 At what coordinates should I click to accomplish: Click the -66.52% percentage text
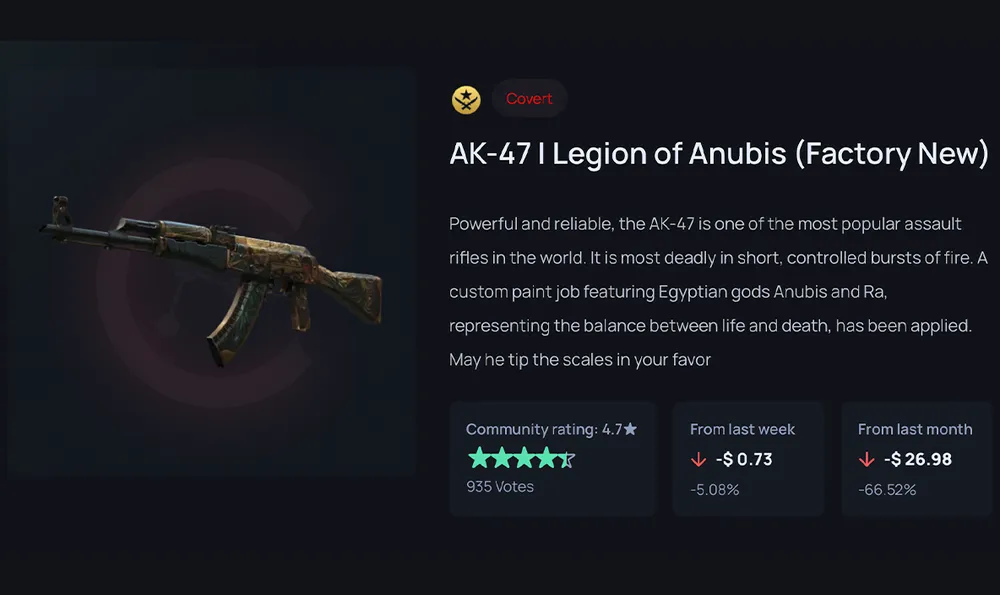[x=887, y=490]
